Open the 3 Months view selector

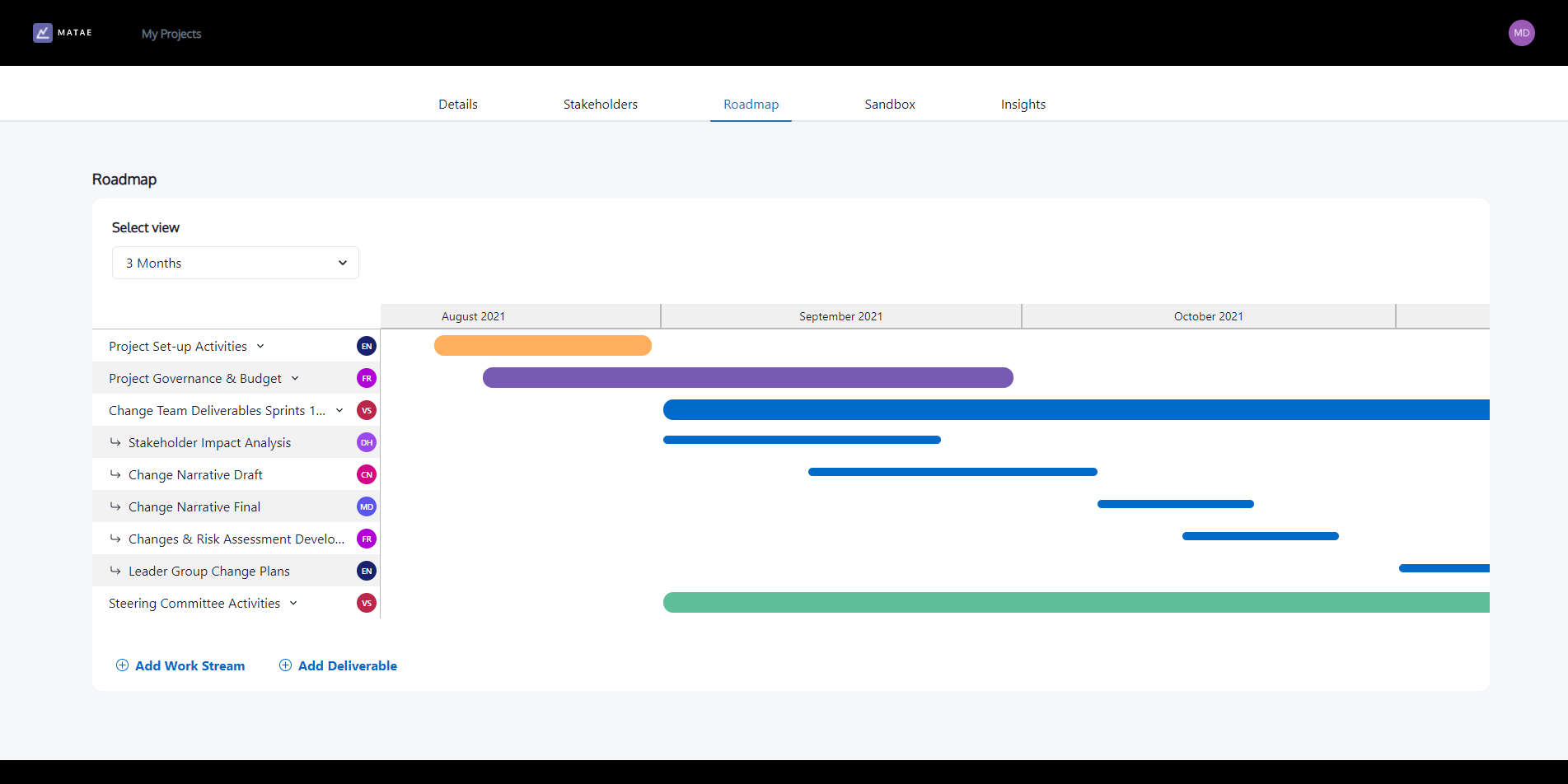tap(235, 262)
